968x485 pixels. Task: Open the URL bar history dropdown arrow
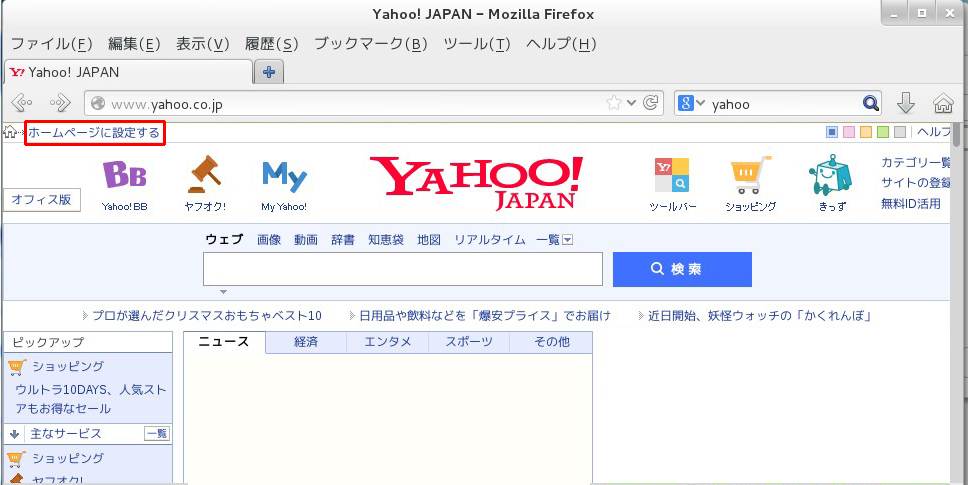[632, 103]
